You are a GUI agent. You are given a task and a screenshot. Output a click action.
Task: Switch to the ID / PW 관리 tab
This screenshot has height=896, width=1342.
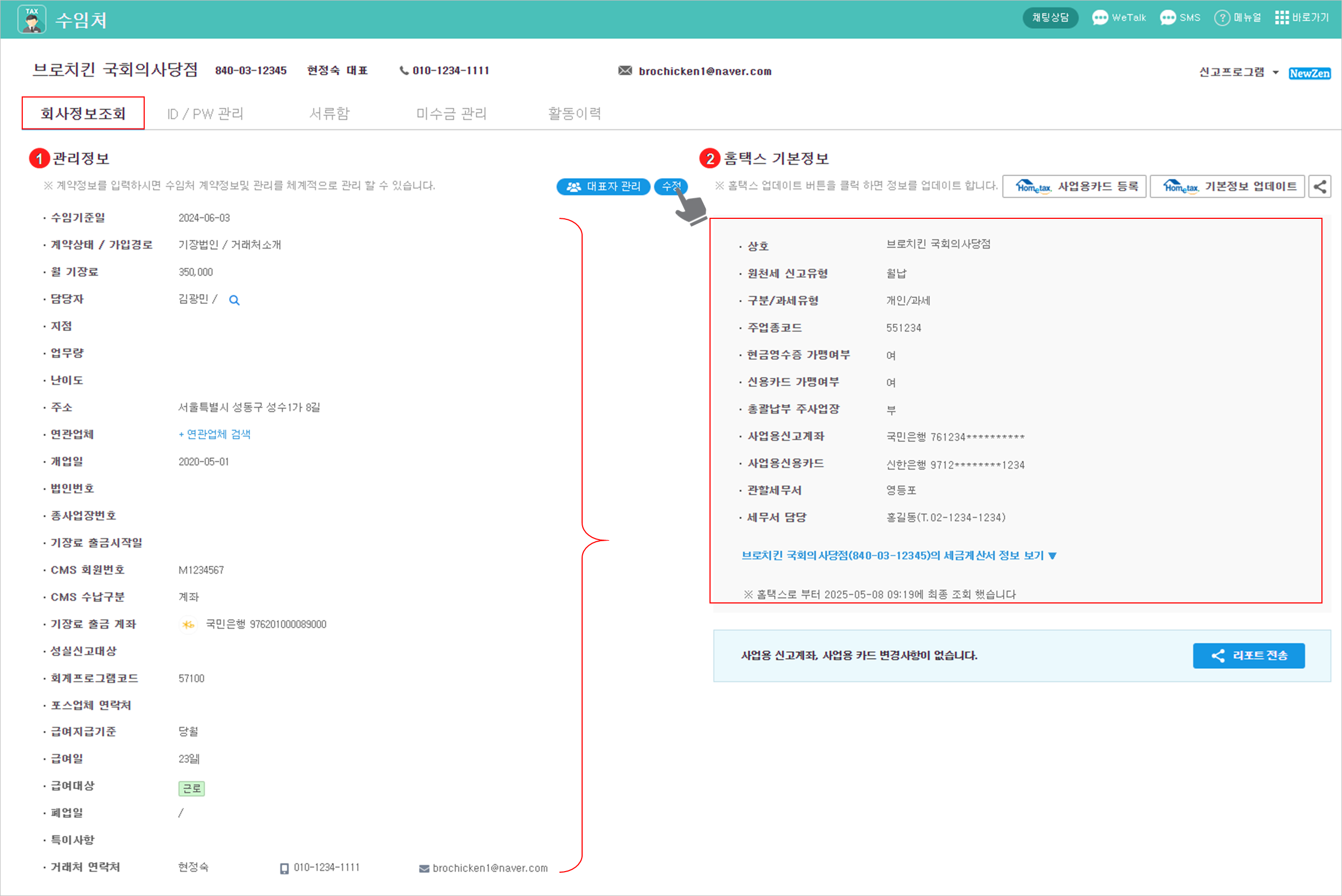tap(205, 114)
